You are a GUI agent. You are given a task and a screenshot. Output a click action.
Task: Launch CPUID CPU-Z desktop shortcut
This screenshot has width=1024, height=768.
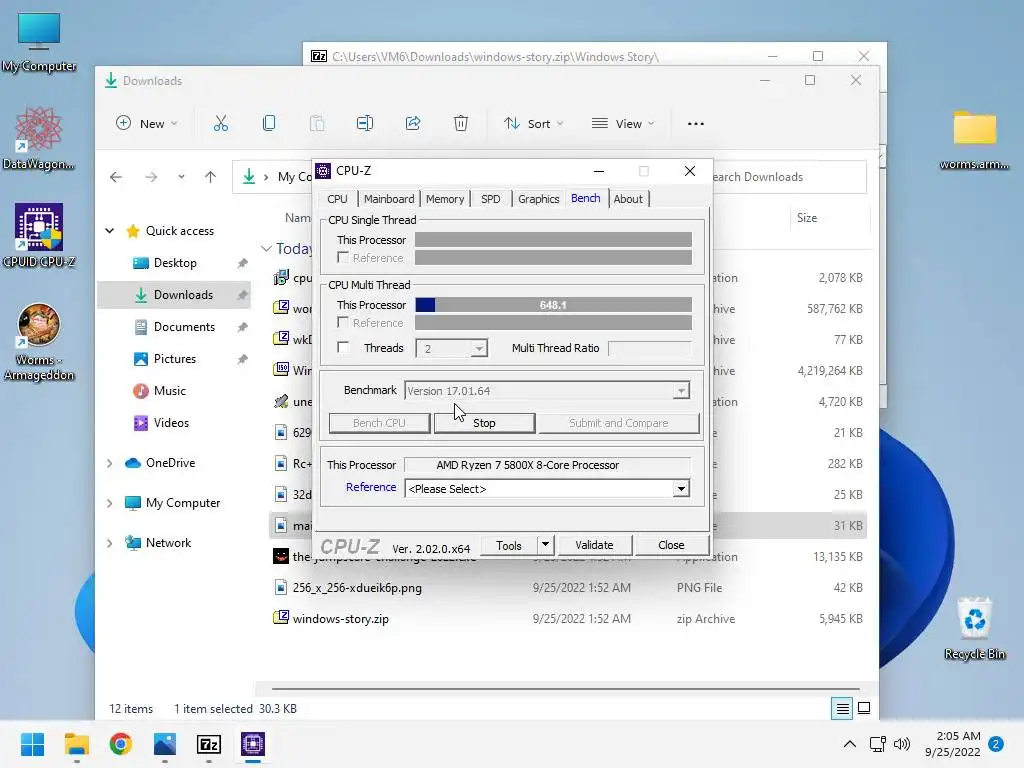pos(39,236)
